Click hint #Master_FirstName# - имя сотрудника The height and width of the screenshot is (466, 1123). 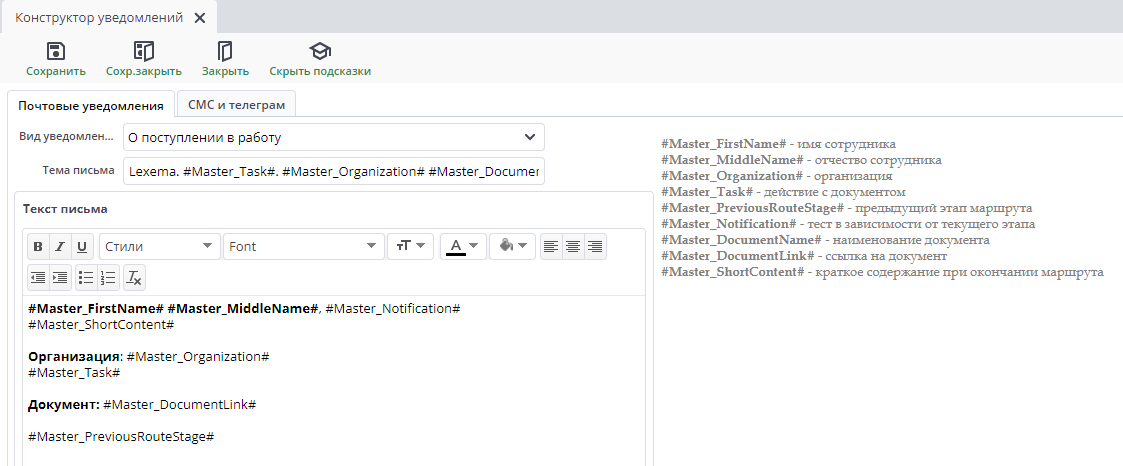click(x=778, y=144)
